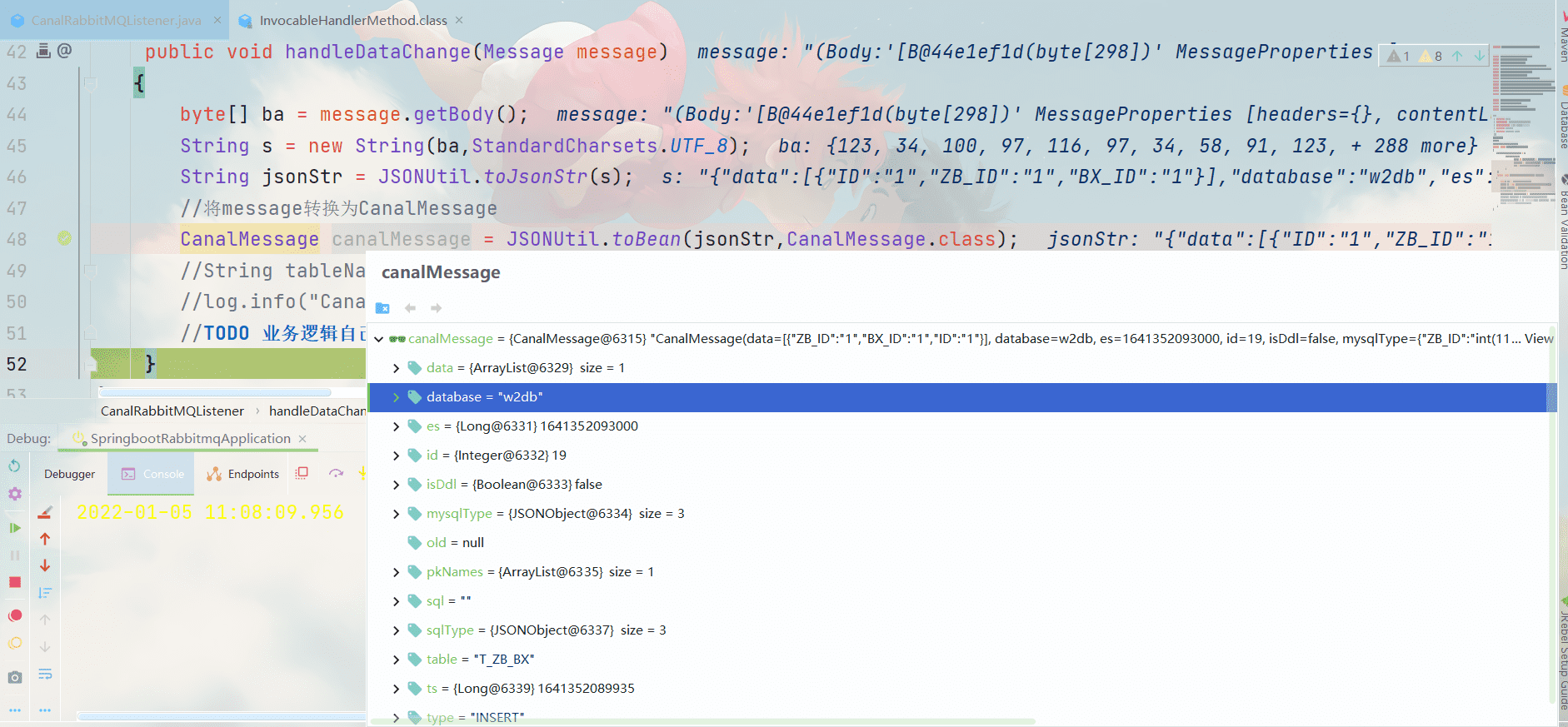Screen dimensions: 1568x727
Task: Expand the data ArrayList node
Action: (x=396, y=368)
